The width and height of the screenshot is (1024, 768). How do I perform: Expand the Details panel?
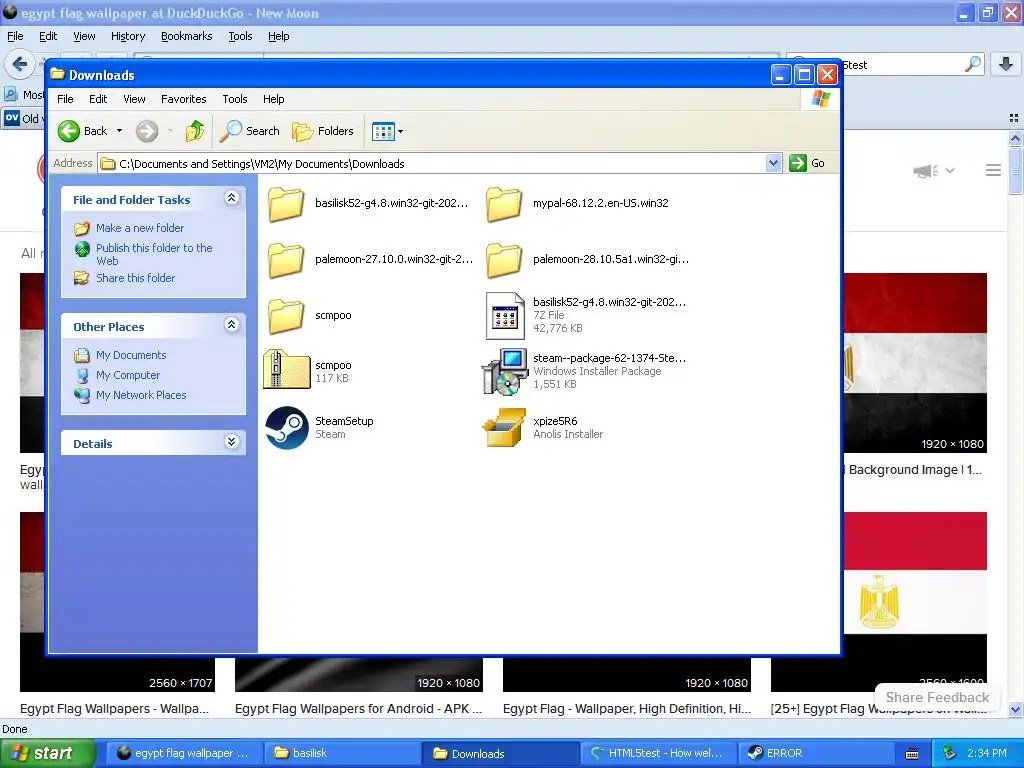pos(231,442)
